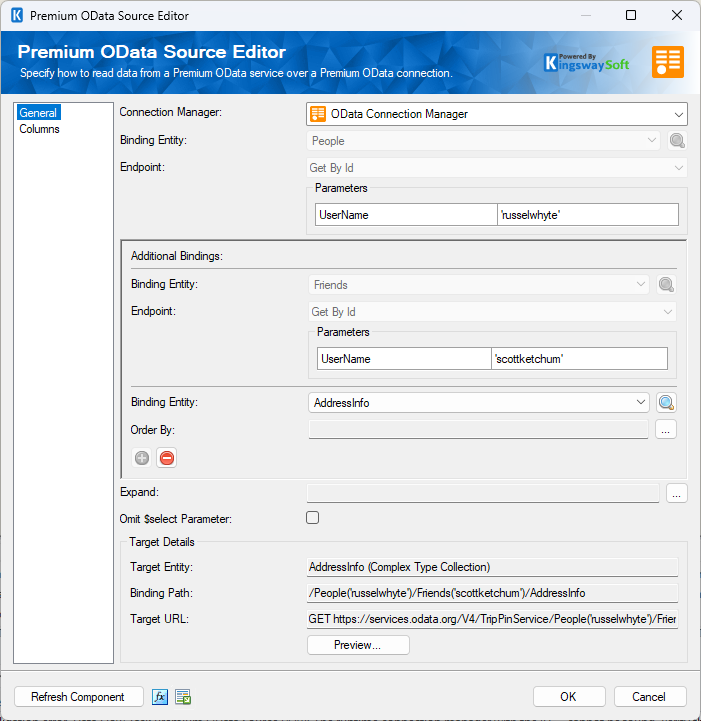The image size is (701, 721).
Task: Click the expression fx icon
Action: (x=160, y=697)
